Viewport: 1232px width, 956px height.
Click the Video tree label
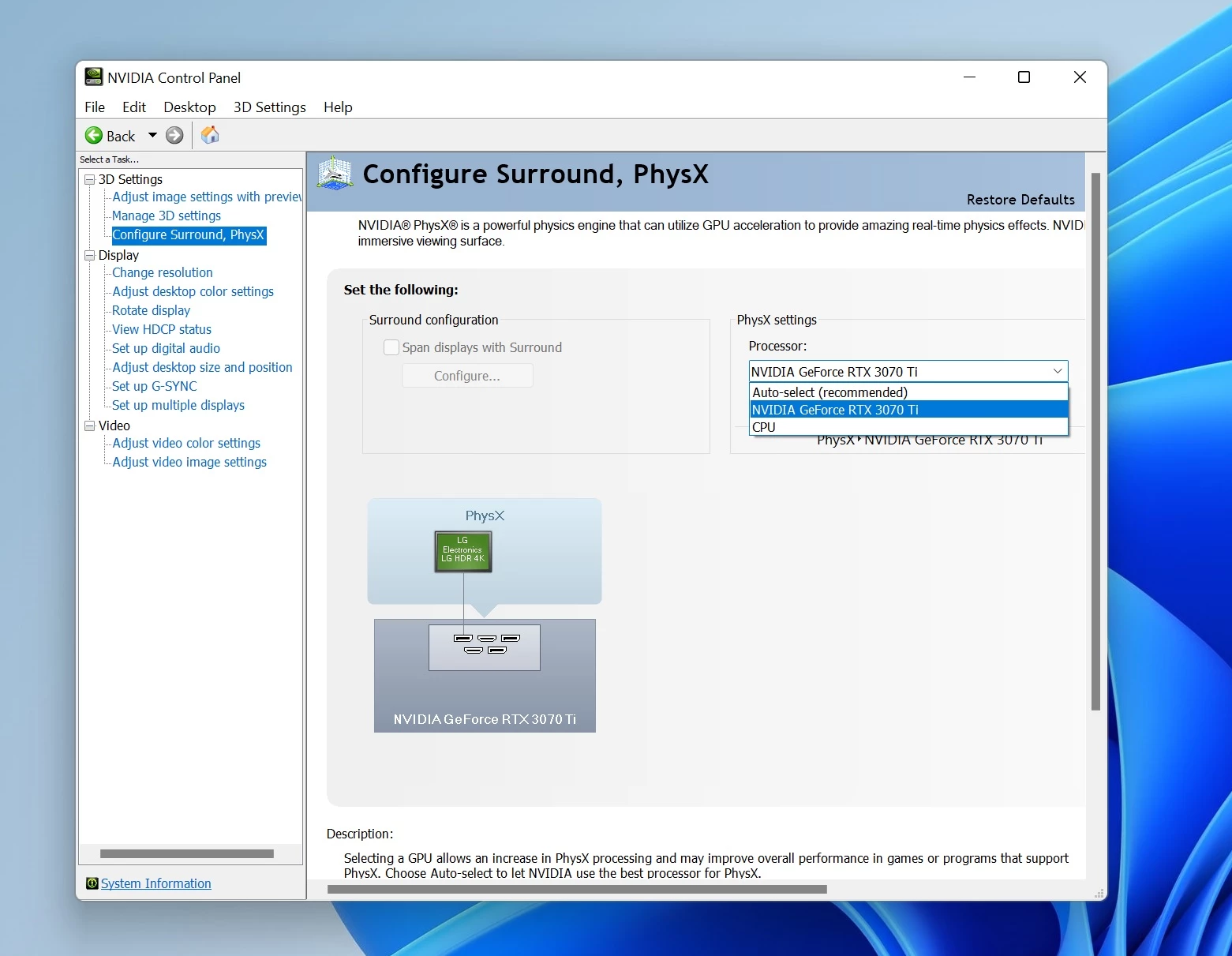click(x=114, y=426)
